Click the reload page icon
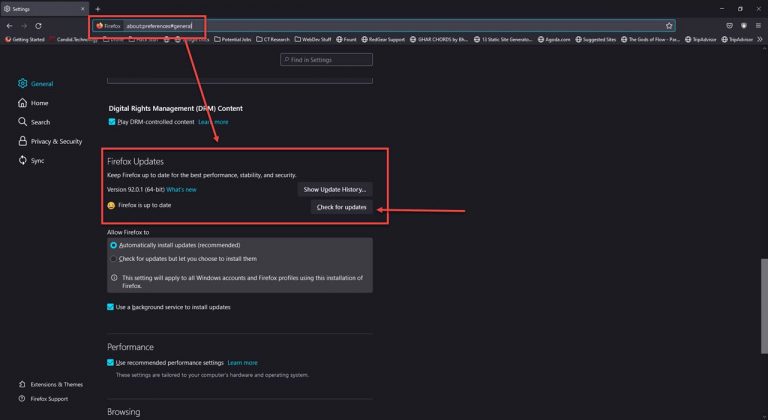This screenshot has width=768, height=420. point(38,25)
